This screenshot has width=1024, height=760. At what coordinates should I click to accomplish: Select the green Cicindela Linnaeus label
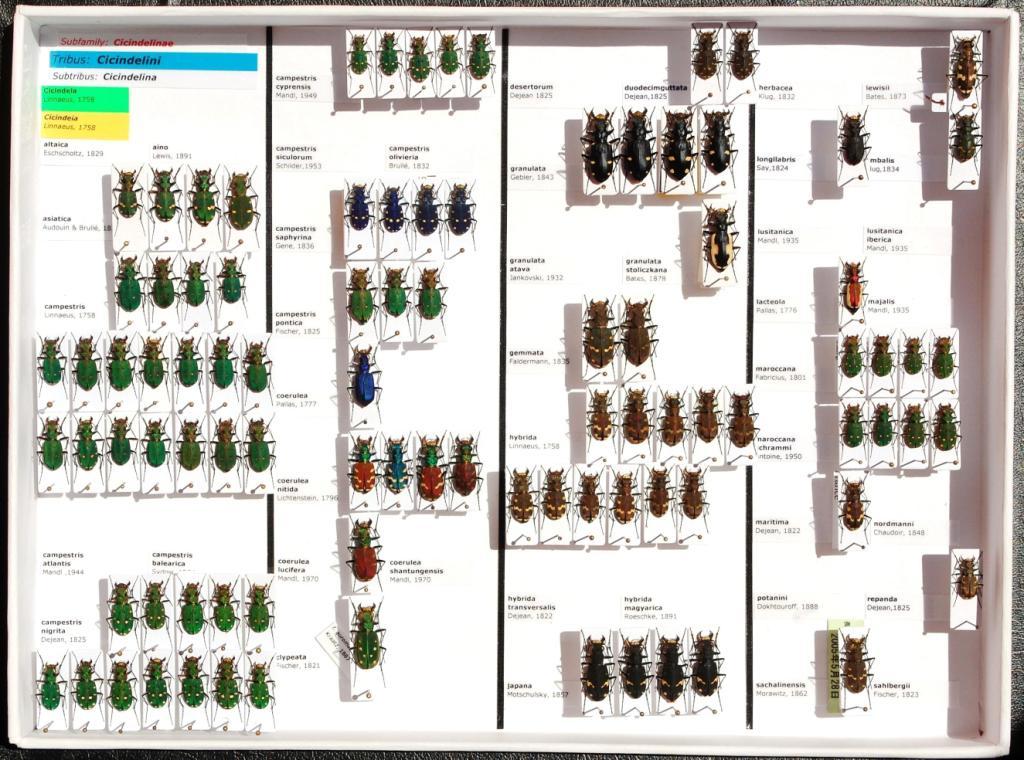tap(85, 98)
